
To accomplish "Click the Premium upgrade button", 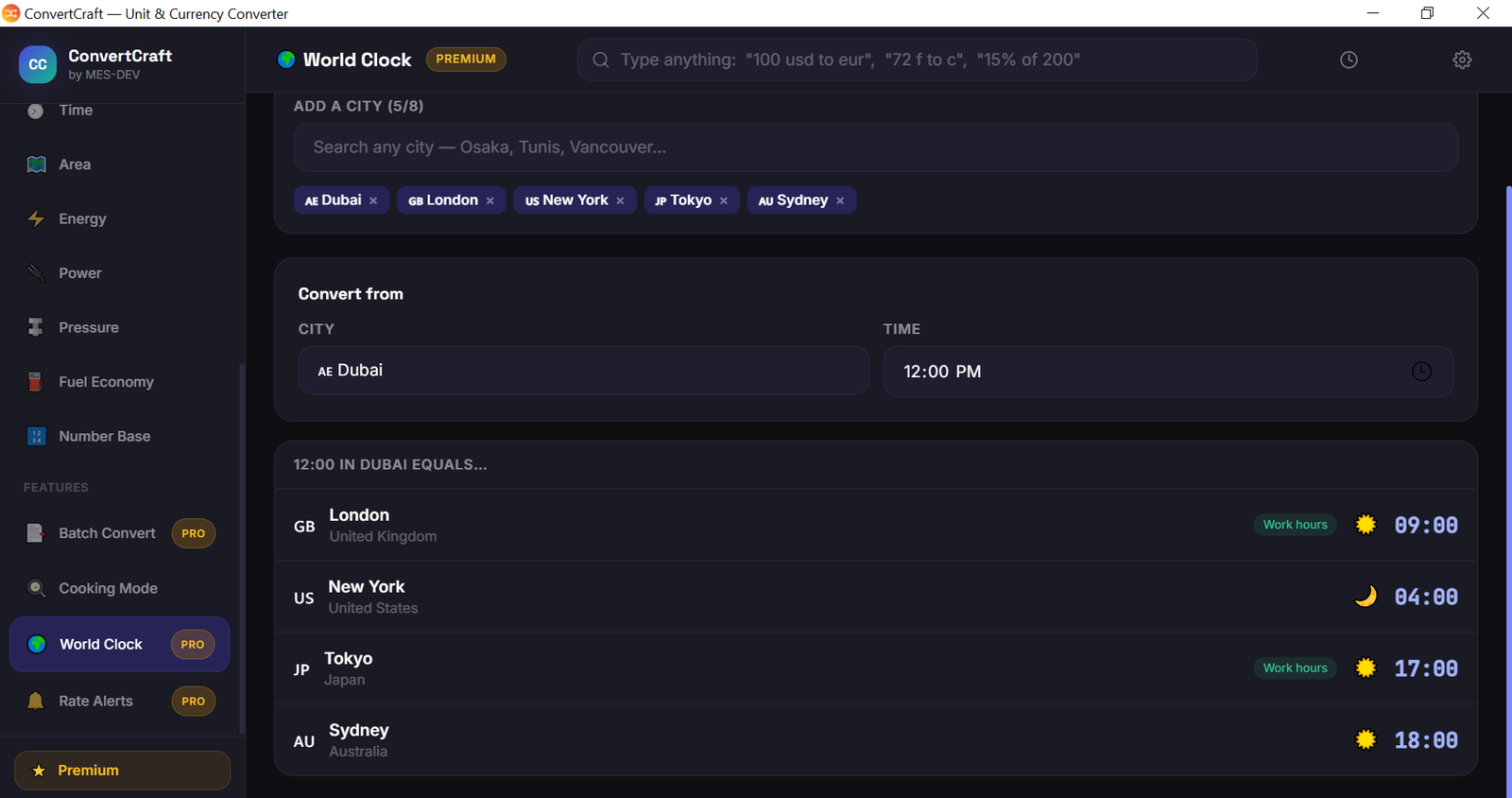I will pos(122,771).
